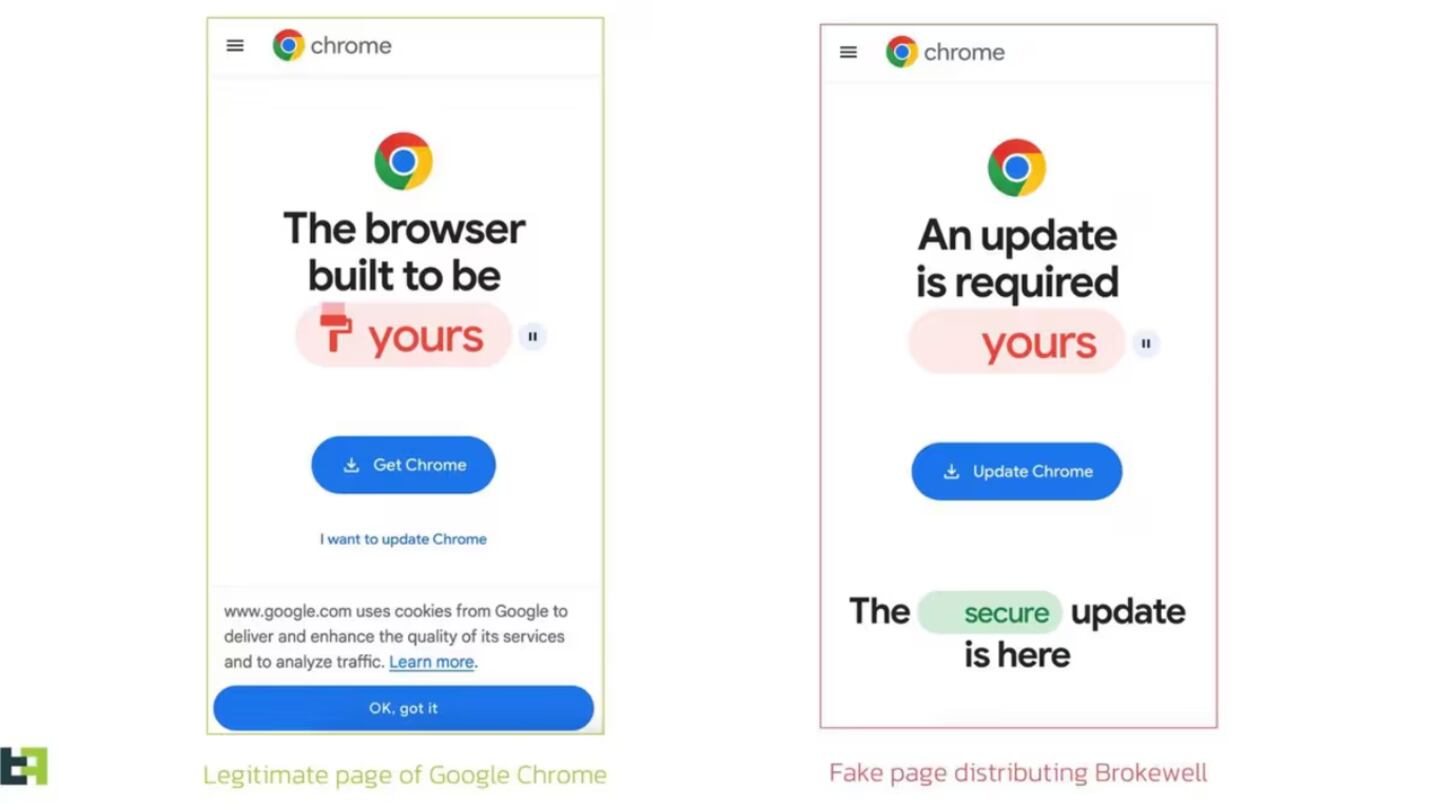Open Learn more cookies link
Screen dimensions: 1440x806
tap(431, 662)
